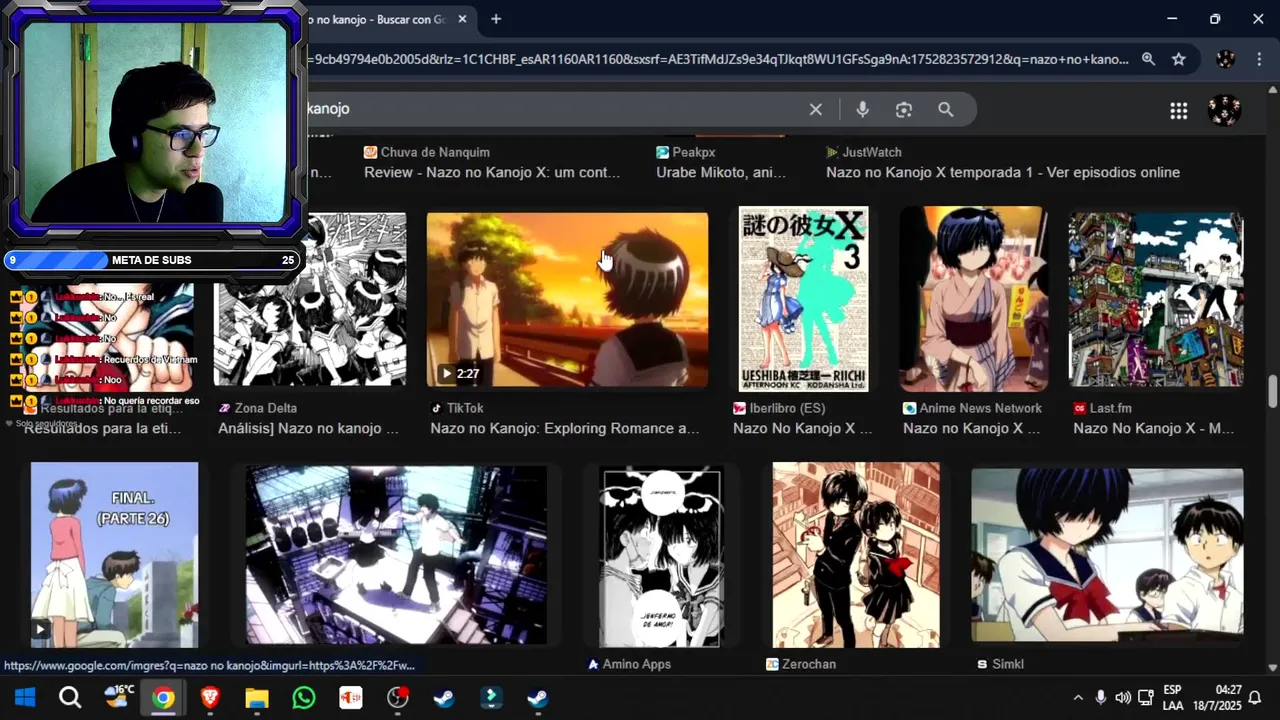
Task: Open File Explorer from the taskbar
Action: coord(257,697)
